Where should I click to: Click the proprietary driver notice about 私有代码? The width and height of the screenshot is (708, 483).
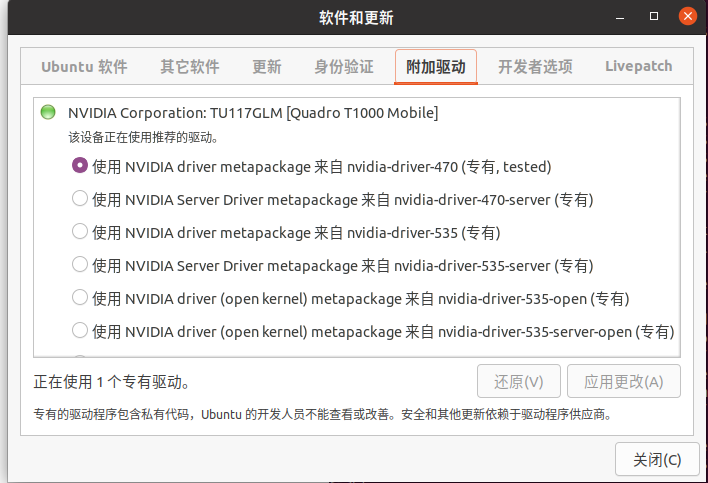322,414
